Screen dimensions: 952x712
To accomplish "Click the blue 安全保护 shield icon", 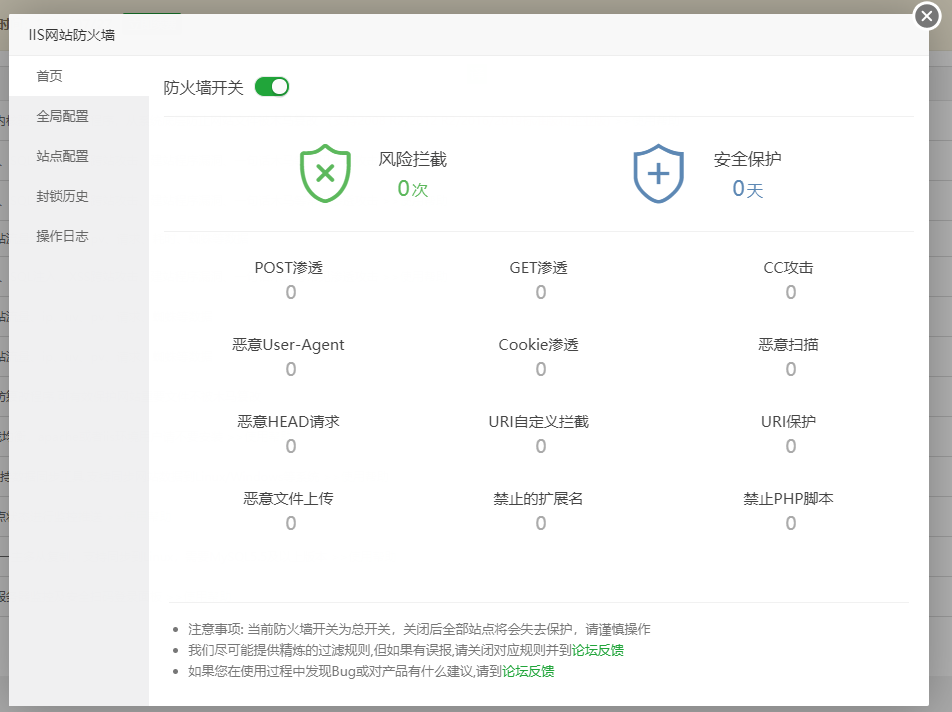I will coord(658,172).
